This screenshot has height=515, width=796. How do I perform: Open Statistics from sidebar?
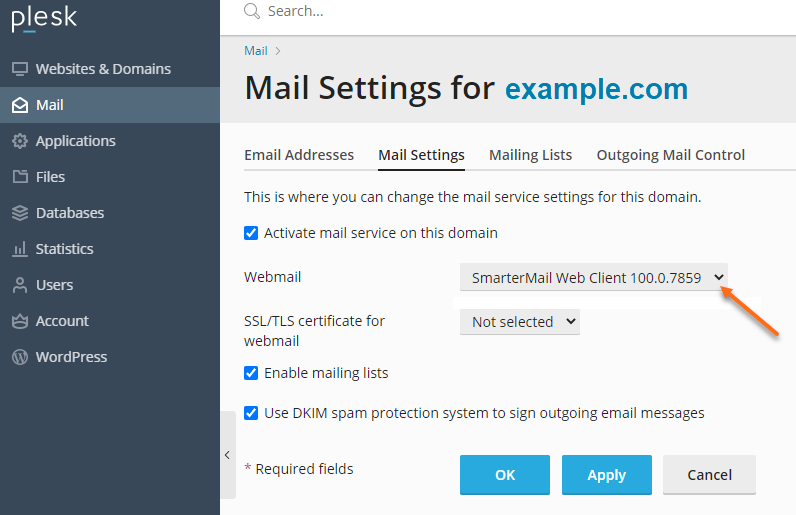tap(110, 249)
